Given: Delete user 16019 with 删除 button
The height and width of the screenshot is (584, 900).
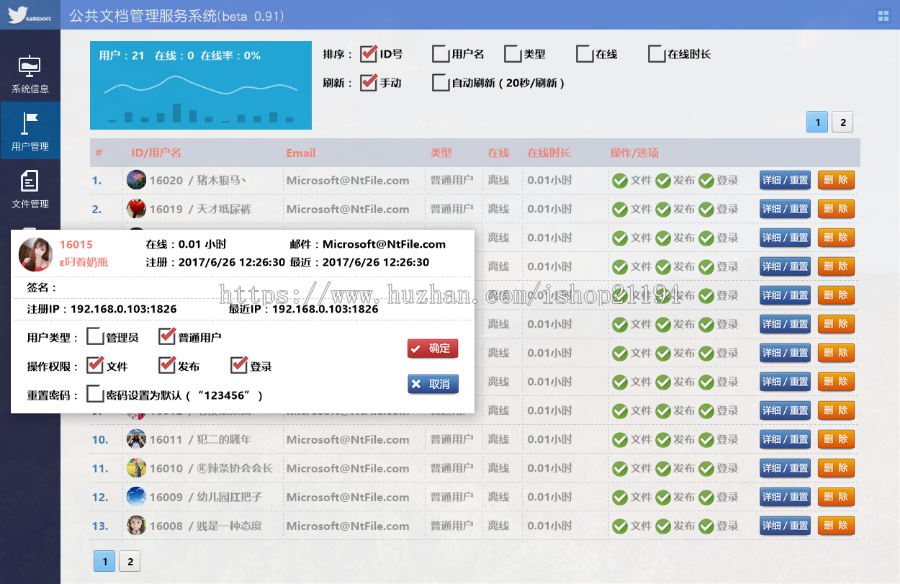Looking at the screenshot, I should pos(836,208).
